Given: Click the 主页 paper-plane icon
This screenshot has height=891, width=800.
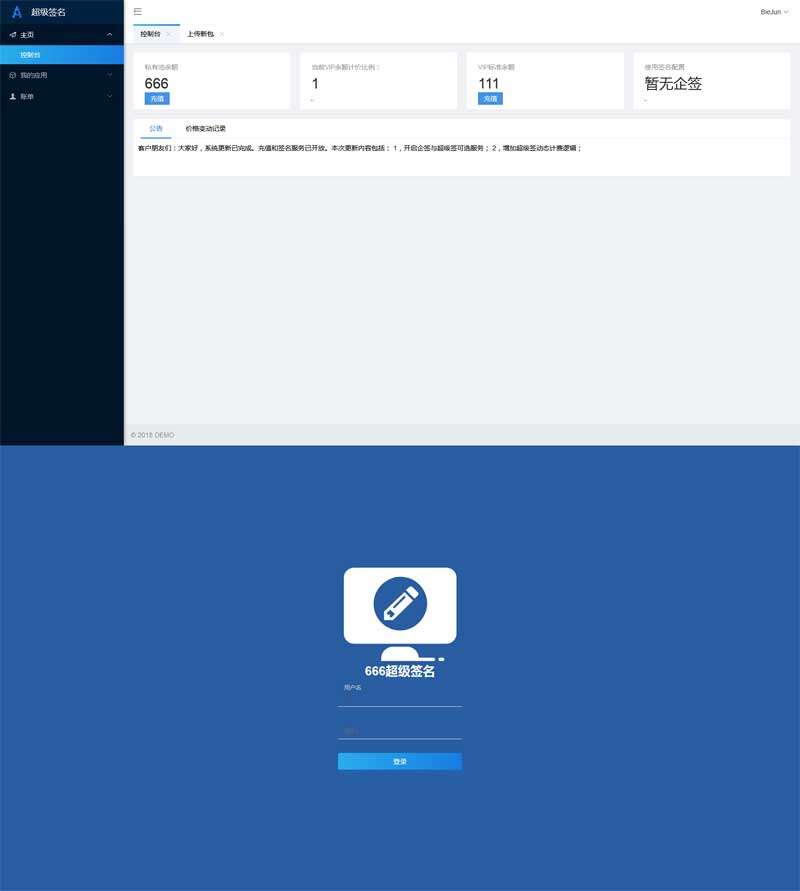Looking at the screenshot, I should tap(12, 35).
